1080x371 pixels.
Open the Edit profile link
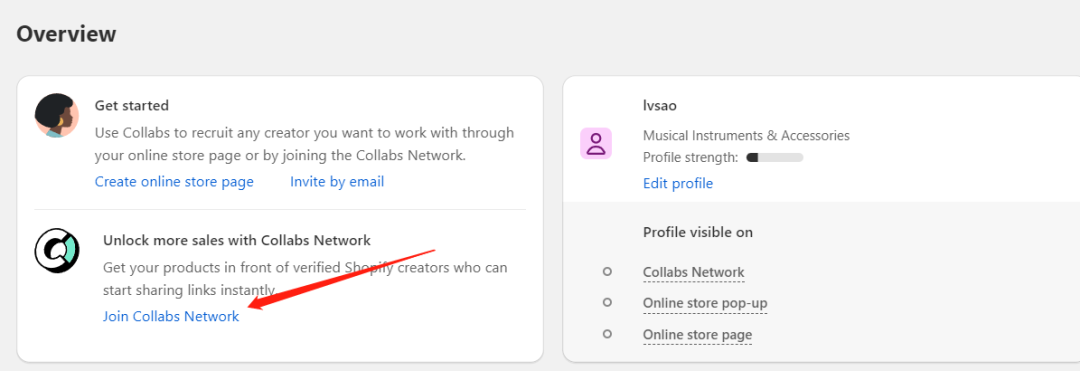678,183
